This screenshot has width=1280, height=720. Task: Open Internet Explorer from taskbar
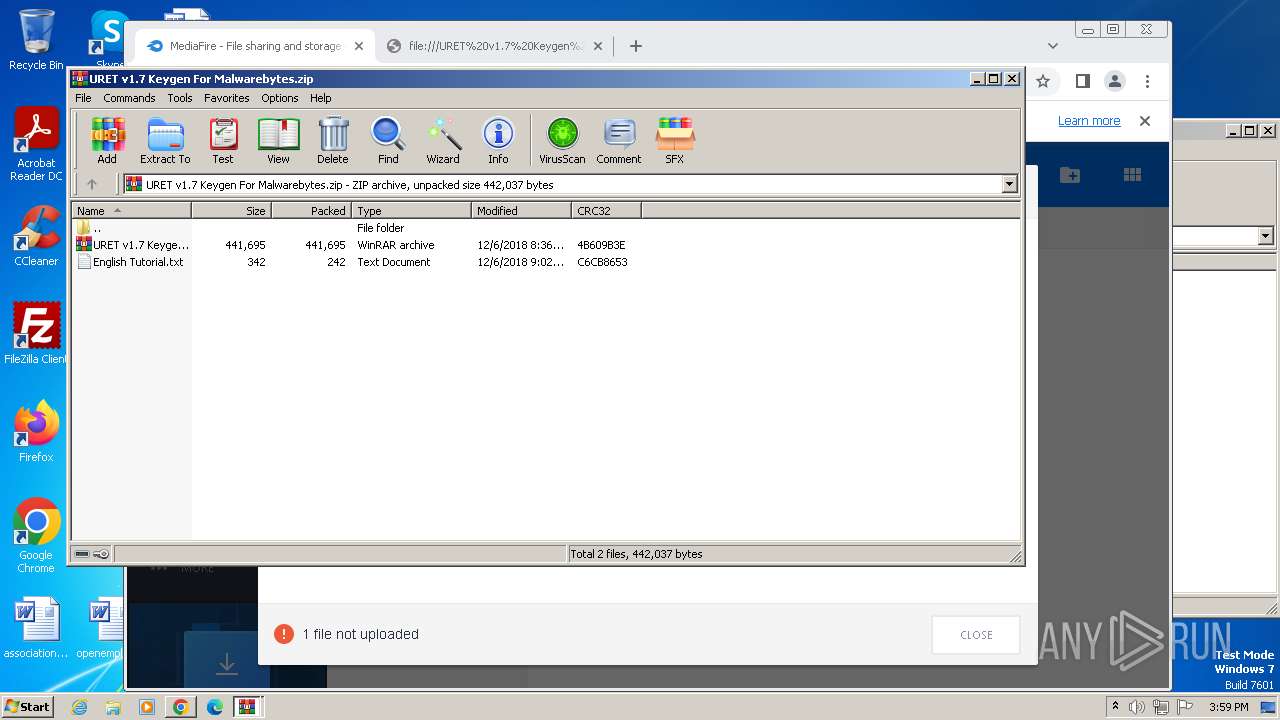tap(79, 707)
